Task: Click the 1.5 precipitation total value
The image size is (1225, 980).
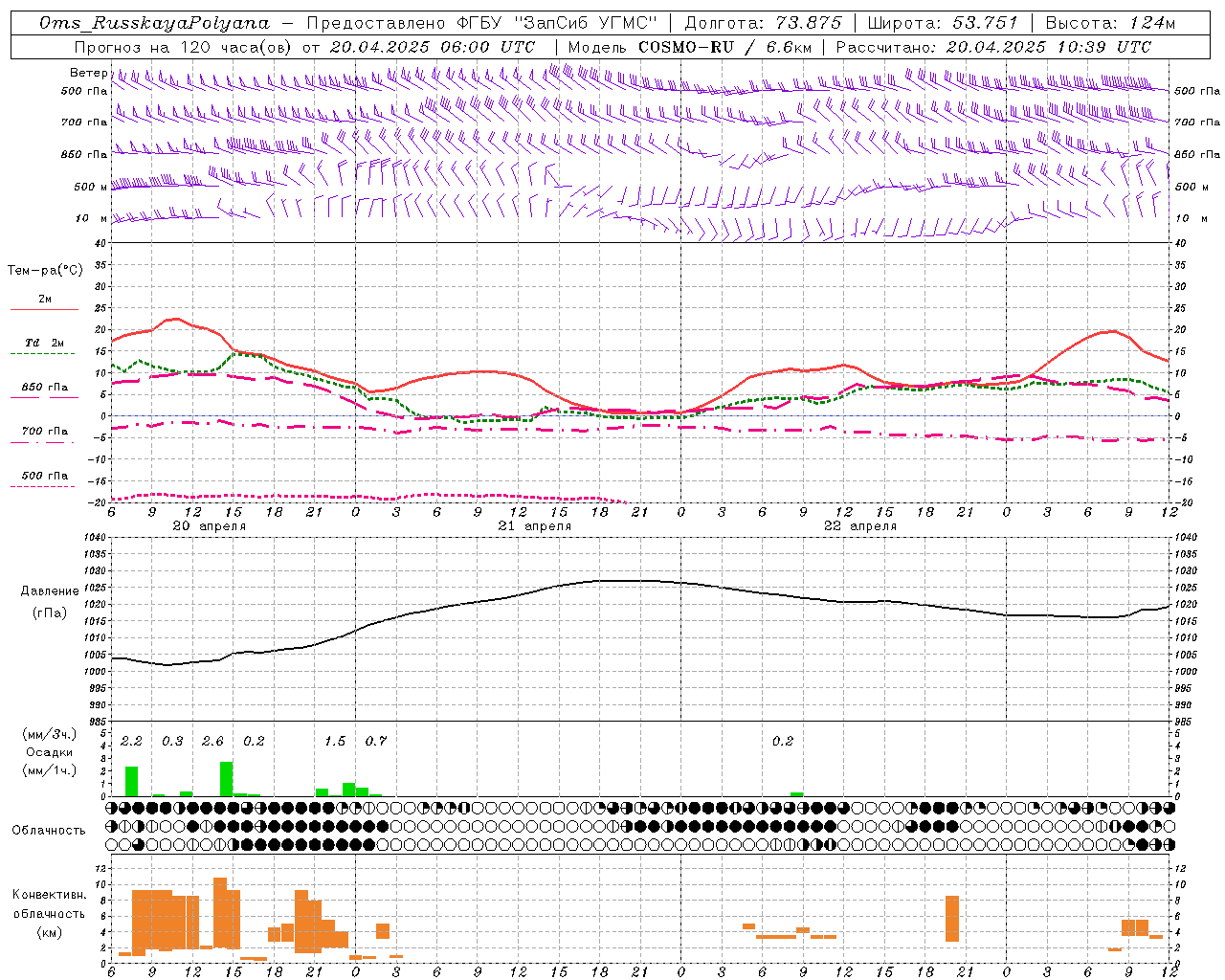Action: click(335, 741)
